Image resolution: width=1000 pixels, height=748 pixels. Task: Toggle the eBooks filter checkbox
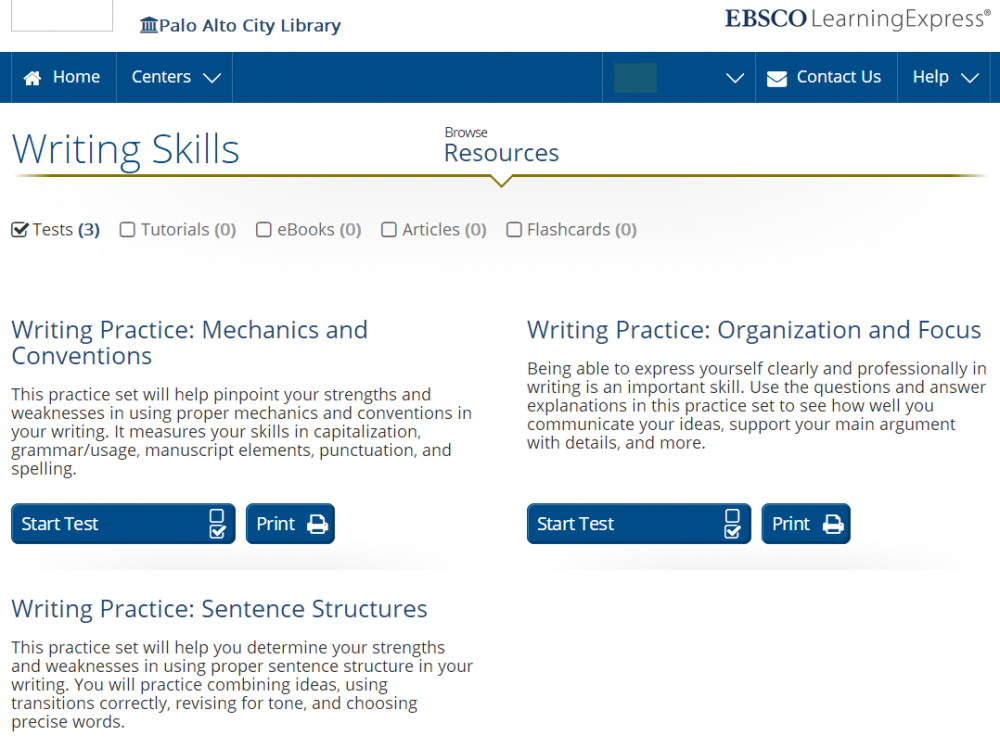click(264, 230)
